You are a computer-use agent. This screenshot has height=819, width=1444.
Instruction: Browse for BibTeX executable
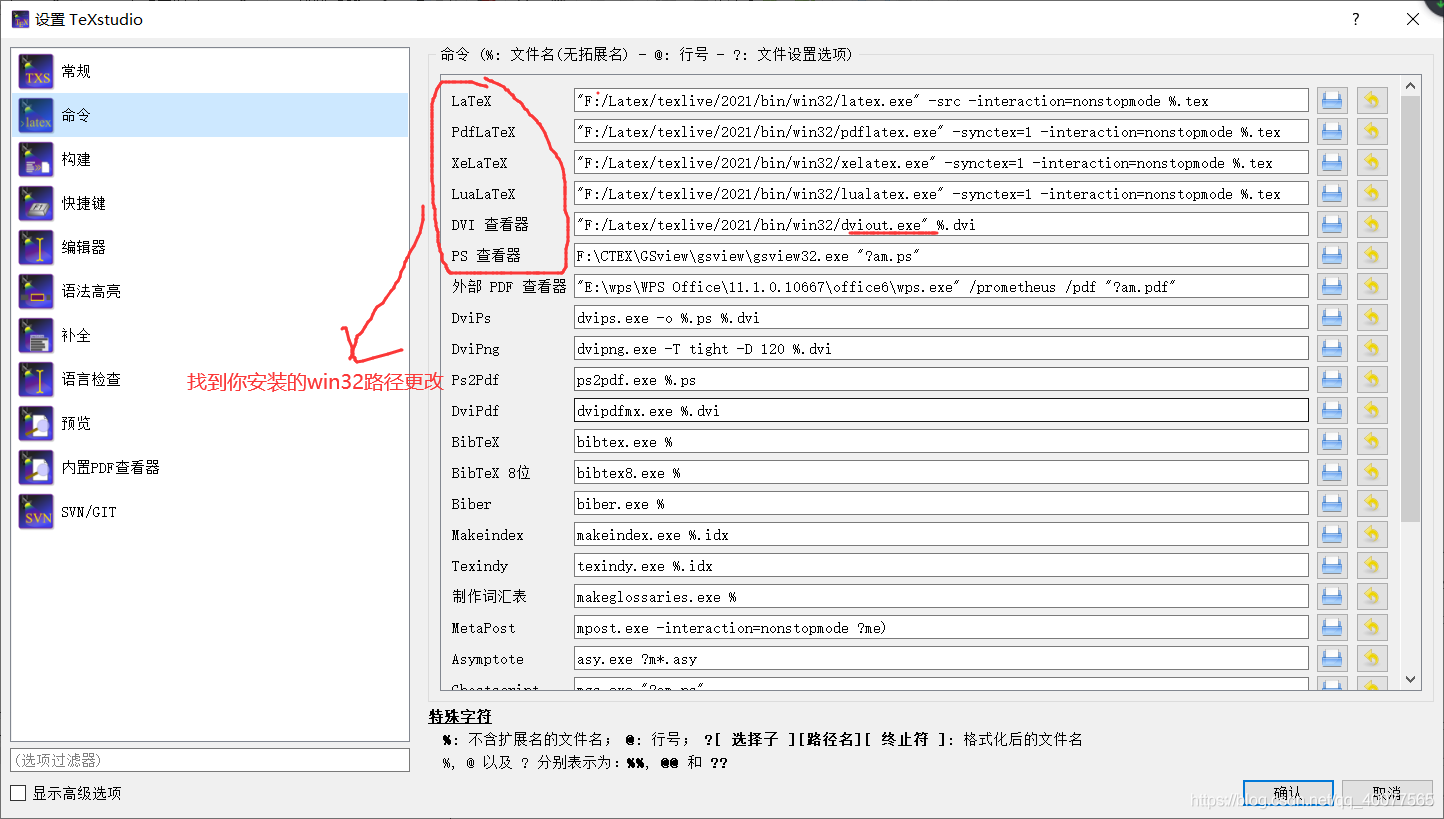pyautogui.click(x=1332, y=441)
